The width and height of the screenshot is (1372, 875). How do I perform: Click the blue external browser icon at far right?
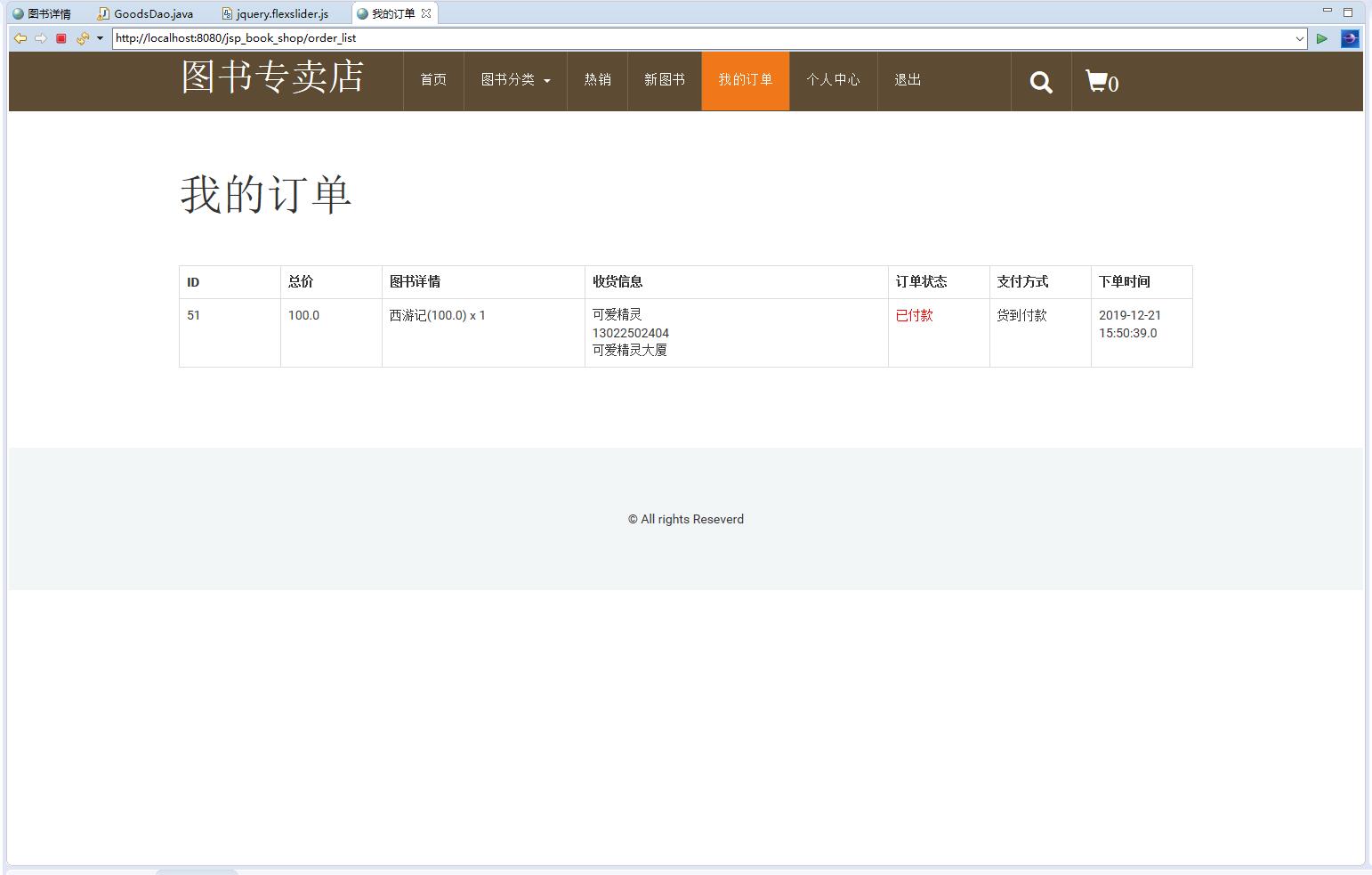pos(1350,38)
